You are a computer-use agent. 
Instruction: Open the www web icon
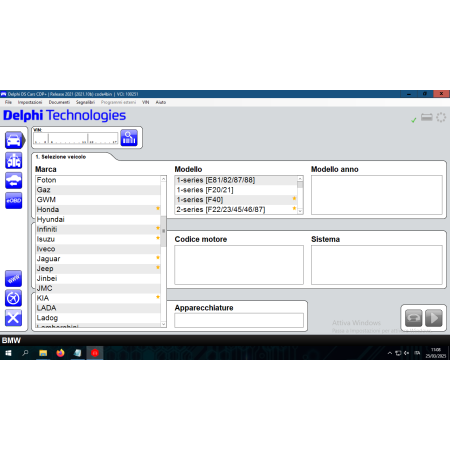(14, 278)
